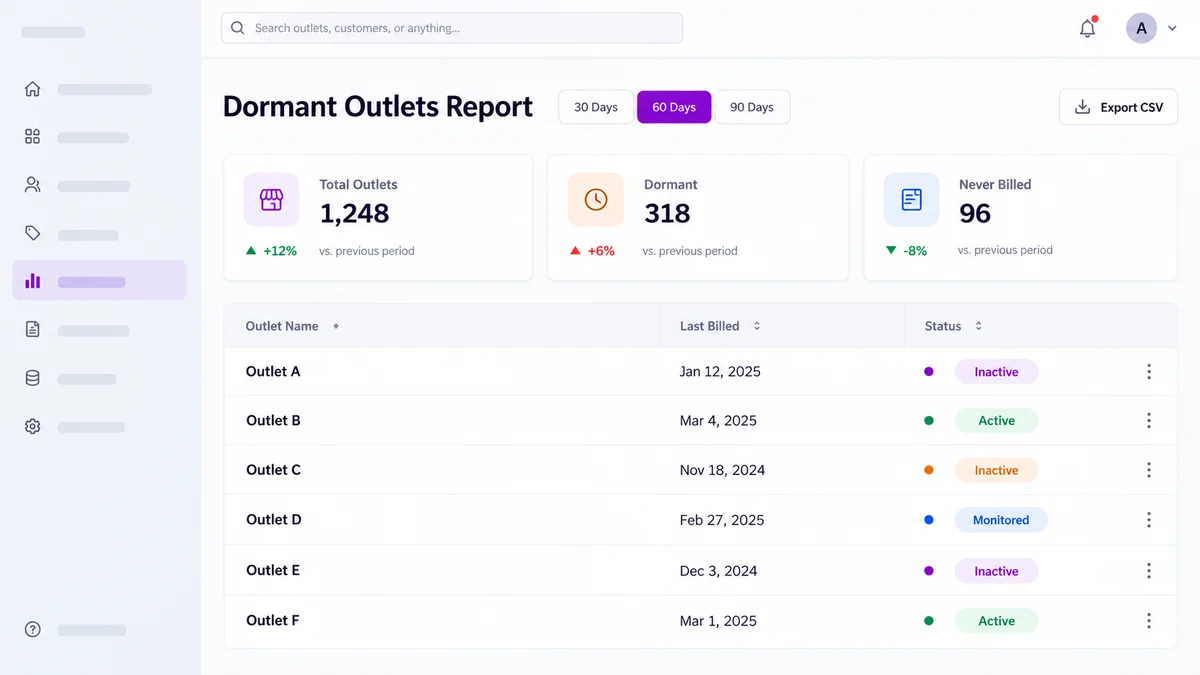
Task: Click the date Mar 4, 2025
Action: pos(718,421)
